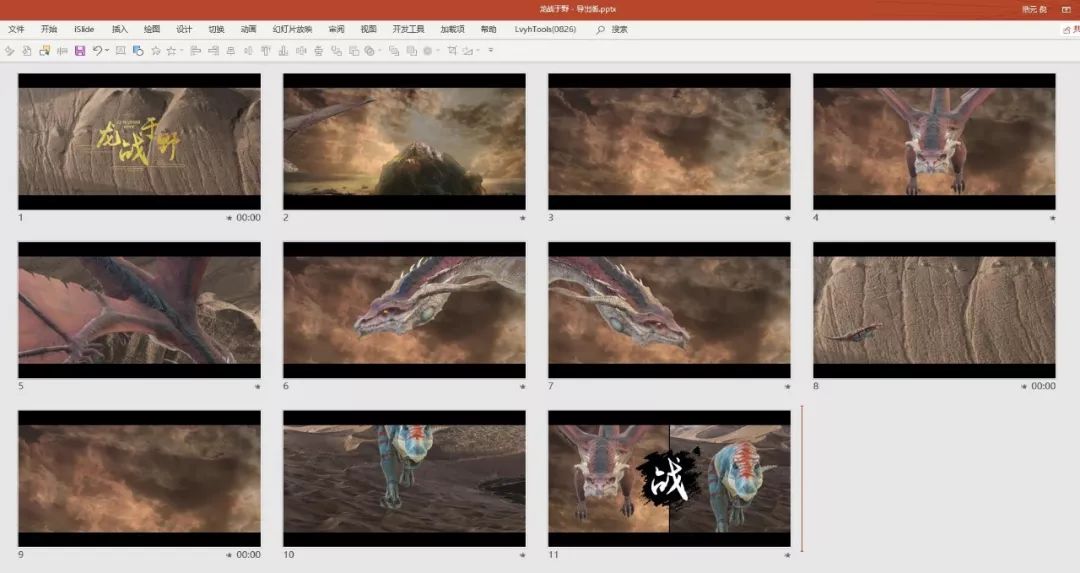The width and height of the screenshot is (1080, 573).
Task: Select slide 6 dragon head facing left
Action: [404, 310]
